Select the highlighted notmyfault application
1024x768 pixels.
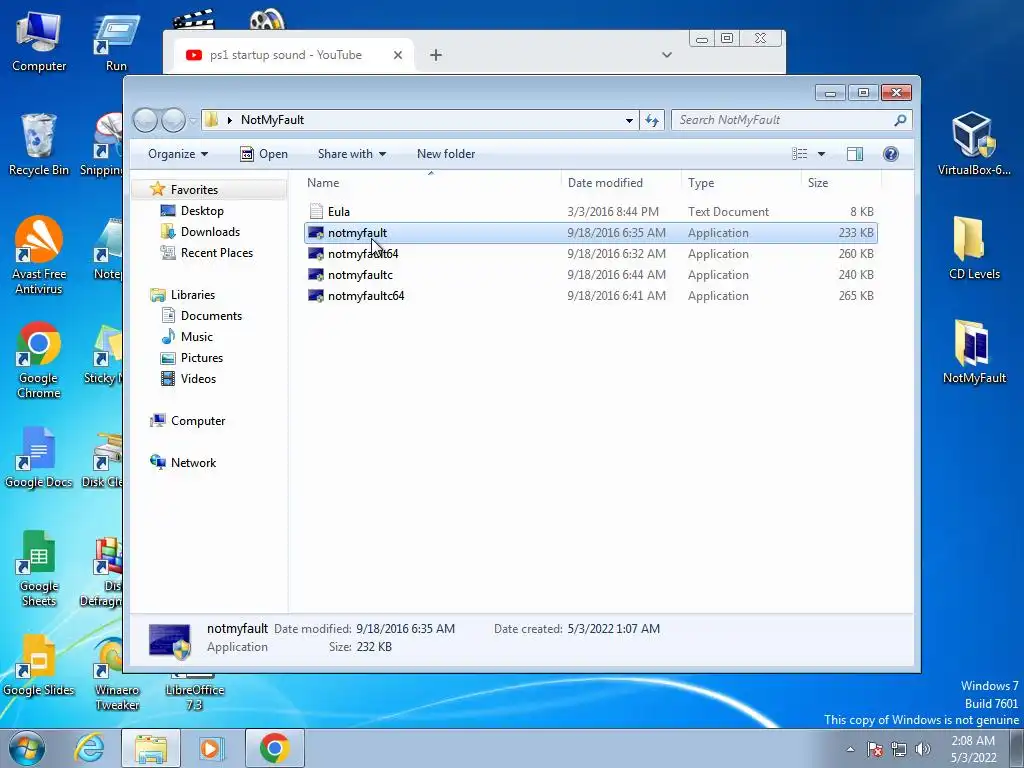pyautogui.click(x=590, y=232)
